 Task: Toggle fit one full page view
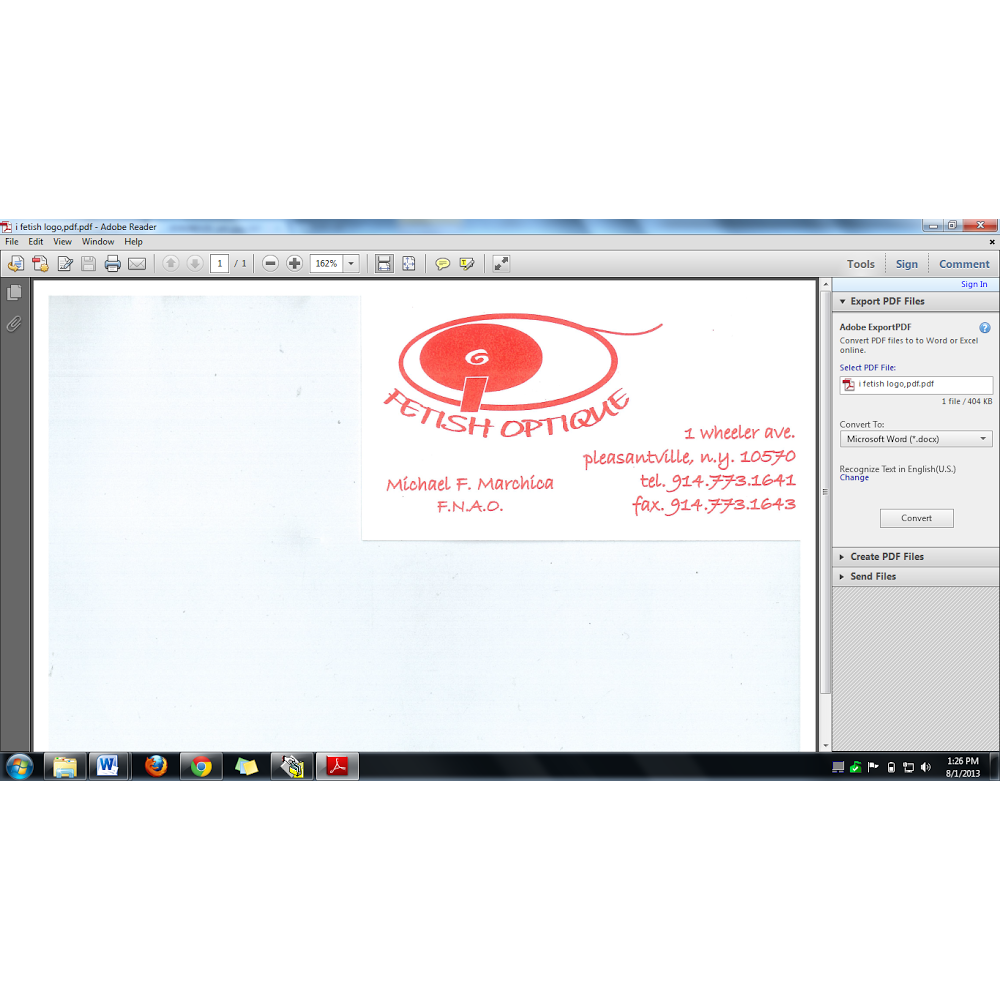click(409, 264)
